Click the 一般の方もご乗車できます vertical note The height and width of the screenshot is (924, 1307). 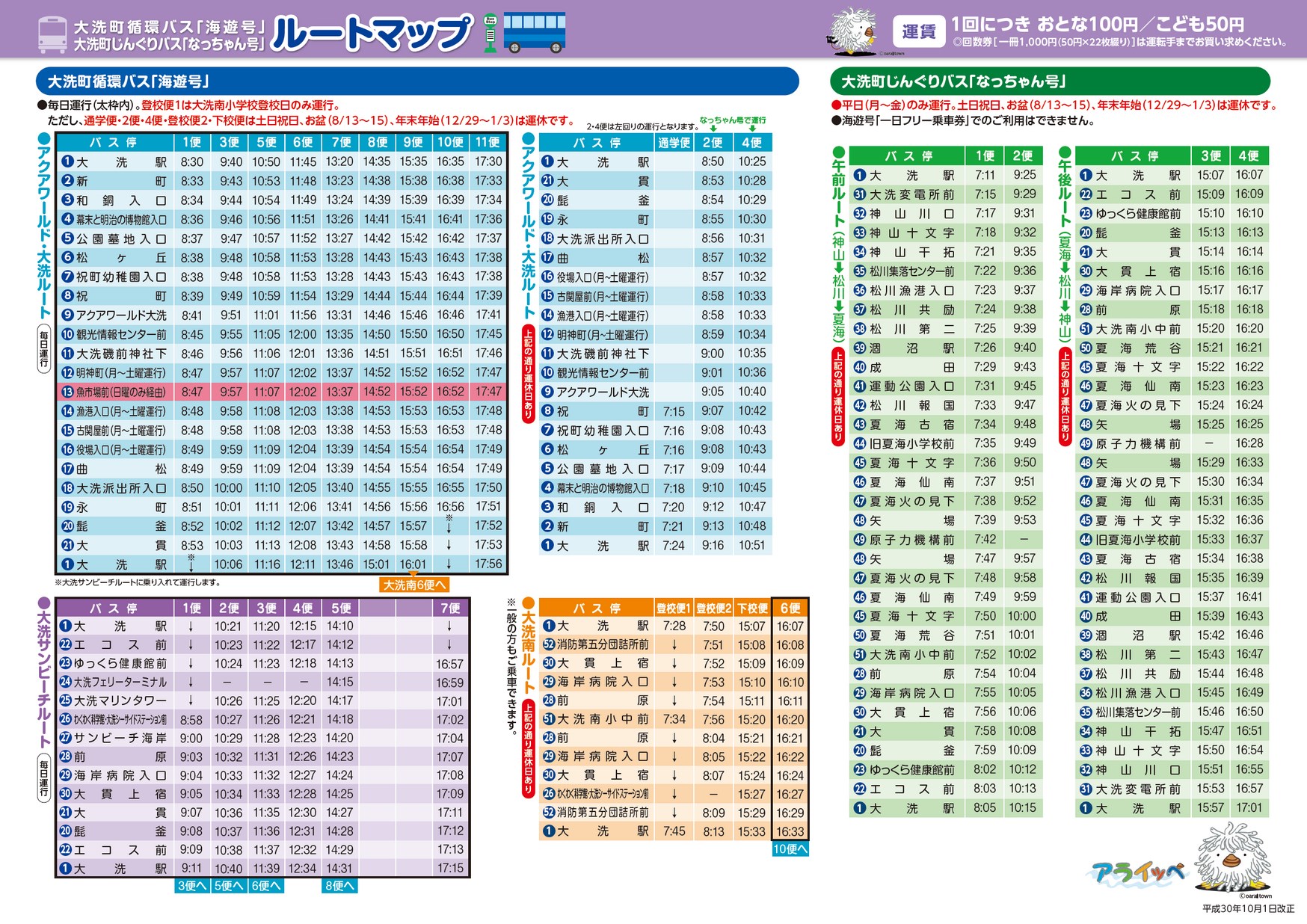click(511, 667)
